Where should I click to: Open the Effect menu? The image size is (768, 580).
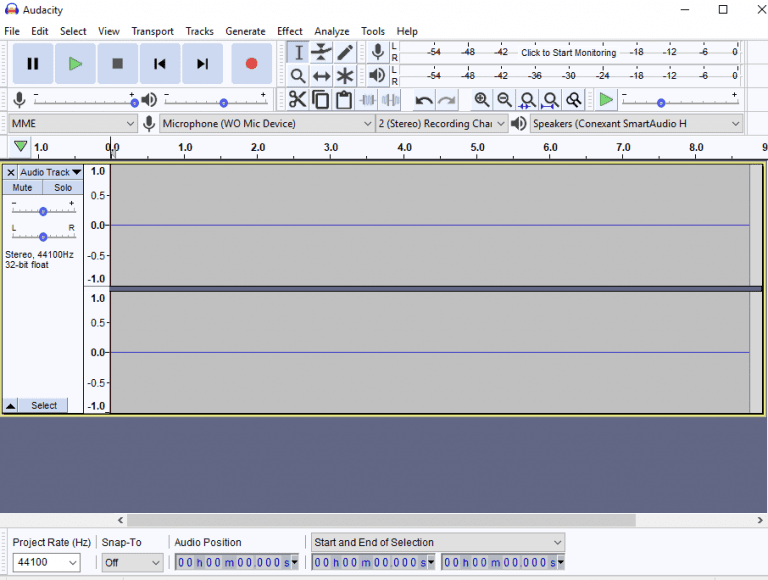point(289,31)
